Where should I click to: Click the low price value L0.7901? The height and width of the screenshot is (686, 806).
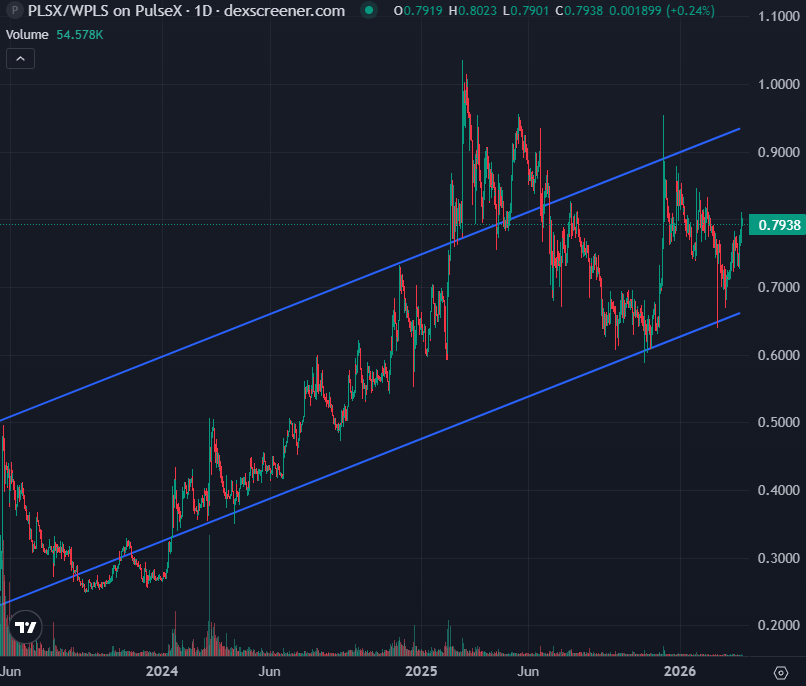click(x=526, y=10)
